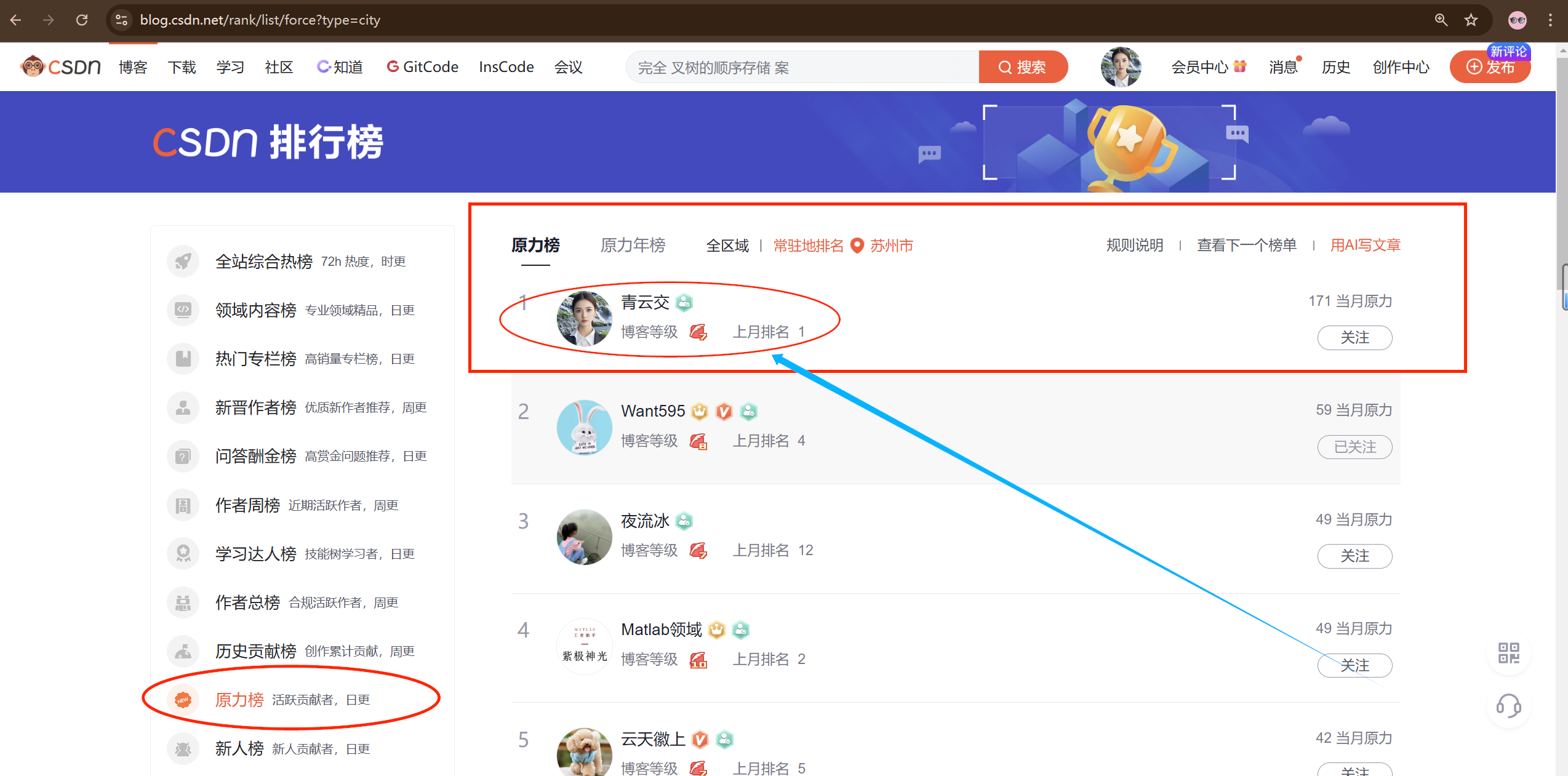Viewport: 1568px width, 776px height.
Task: Open the C知道 nav item
Action: [340, 67]
